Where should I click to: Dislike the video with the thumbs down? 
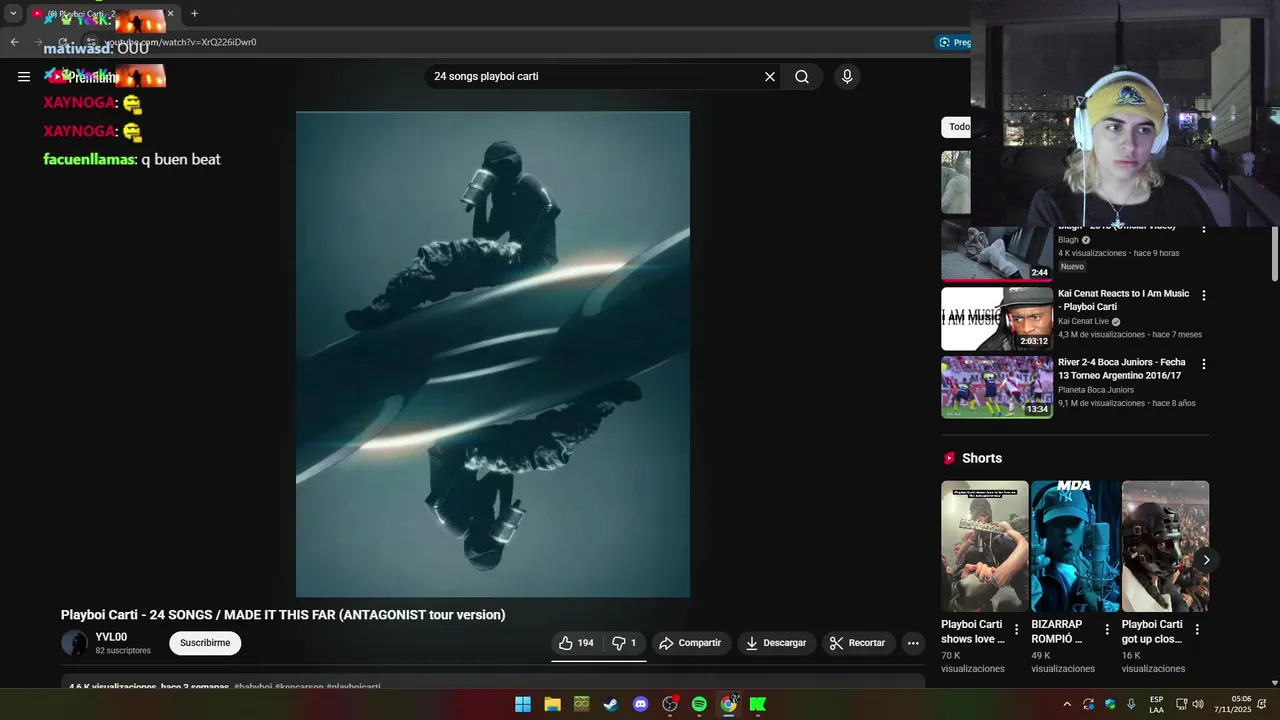click(x=624, y=643)
